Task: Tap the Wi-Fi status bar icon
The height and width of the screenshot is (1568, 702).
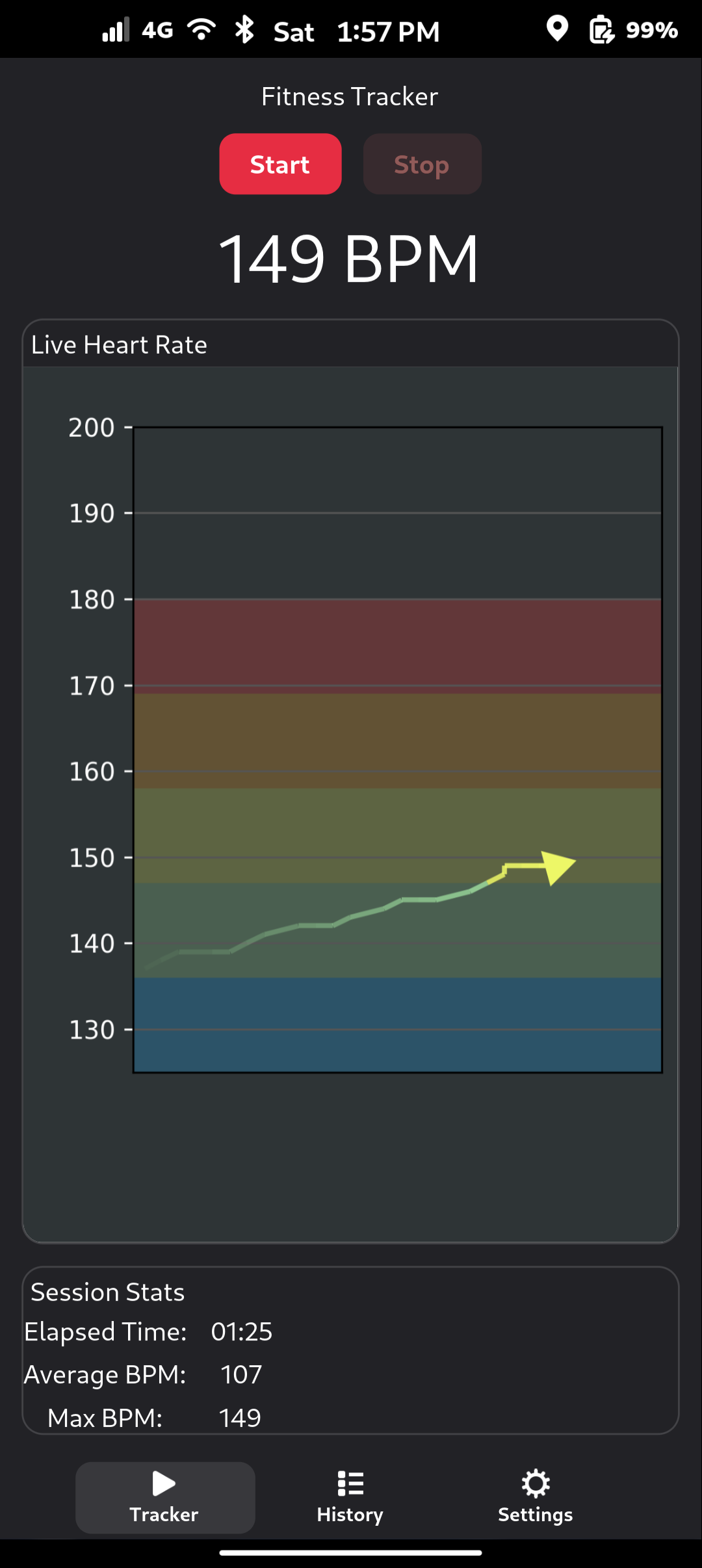Action: pyautogui.click(x=201, y=30)
